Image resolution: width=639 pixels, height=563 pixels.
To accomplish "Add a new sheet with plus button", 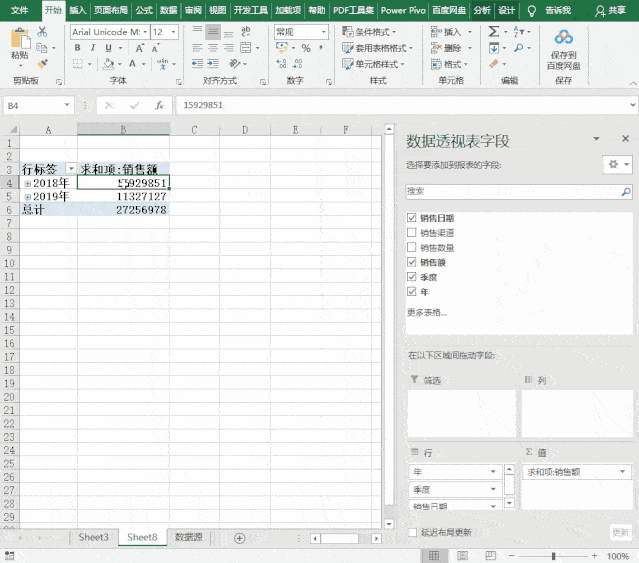I will pyautogui.click(x=239, y=538).
